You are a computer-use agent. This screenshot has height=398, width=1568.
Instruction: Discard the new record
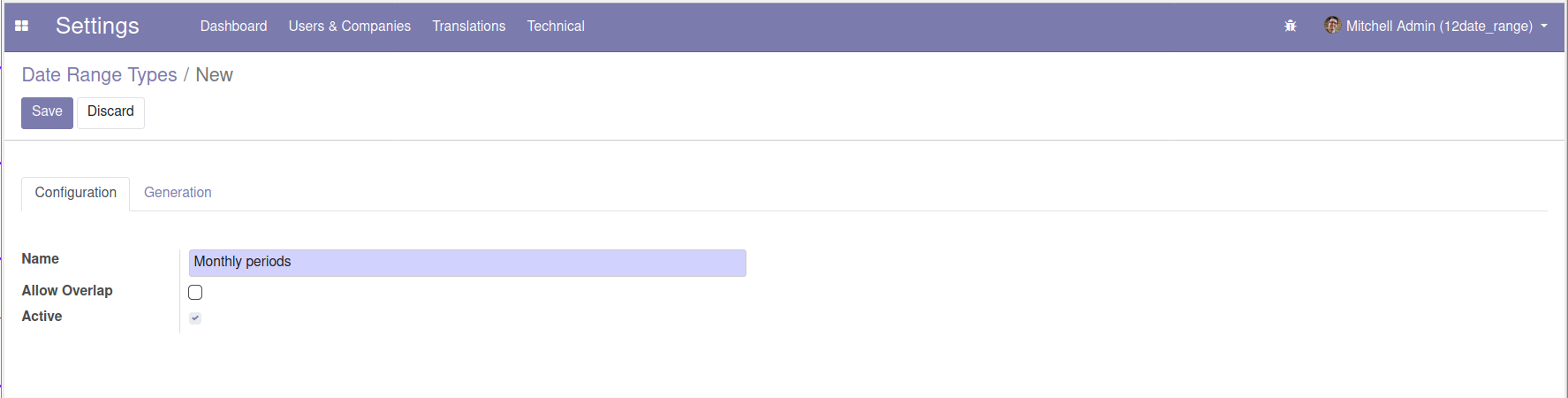pyautogui.click(x=110, y=112)
